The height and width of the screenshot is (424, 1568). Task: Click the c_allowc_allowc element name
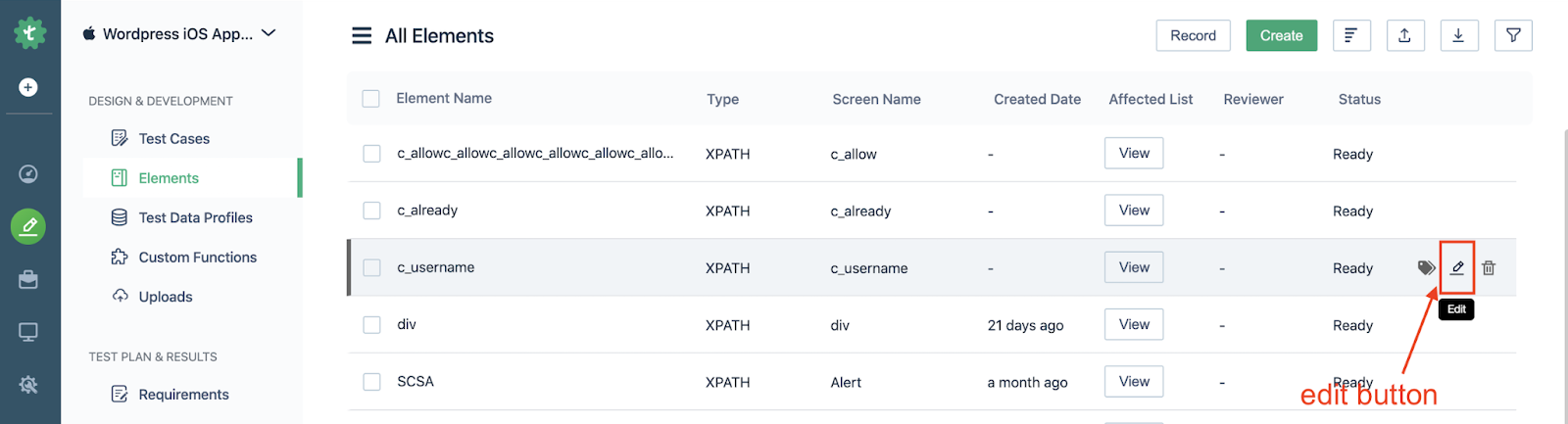[535, 153]
